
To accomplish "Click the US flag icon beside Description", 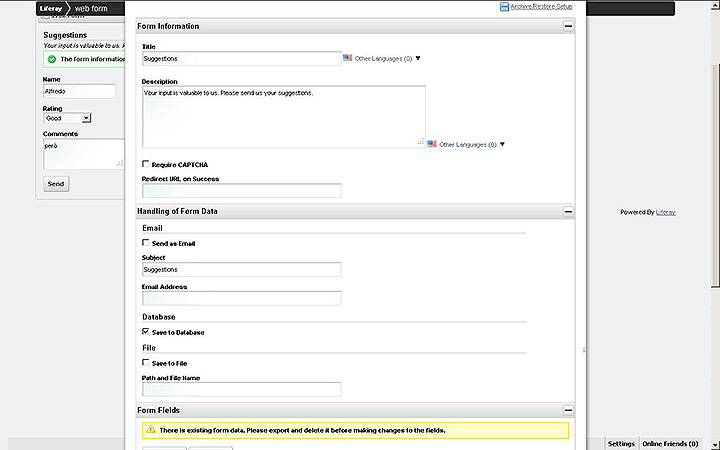I will click(x=432, y=144).
